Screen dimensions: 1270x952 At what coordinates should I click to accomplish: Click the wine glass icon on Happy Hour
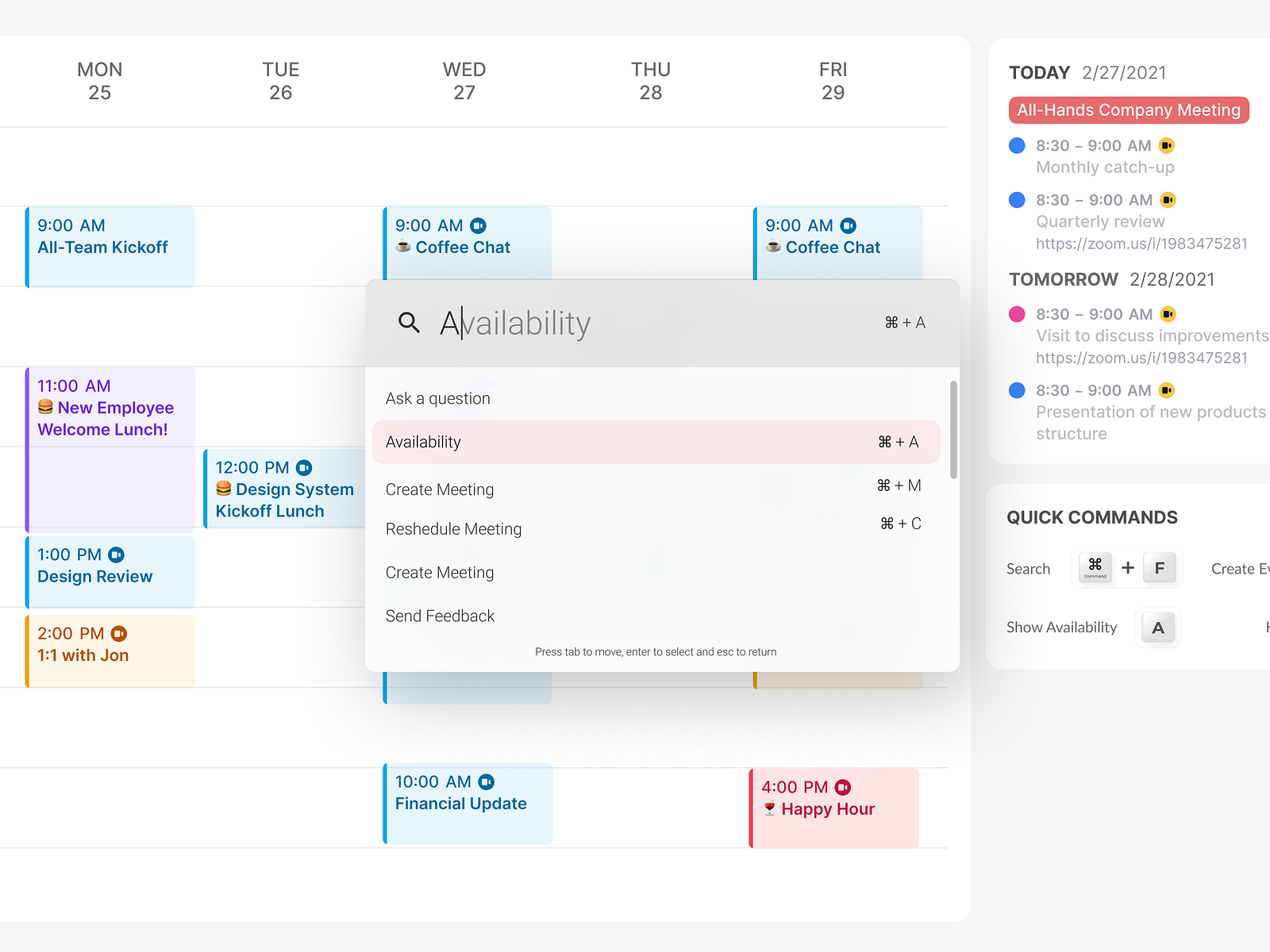coord(769,808)
